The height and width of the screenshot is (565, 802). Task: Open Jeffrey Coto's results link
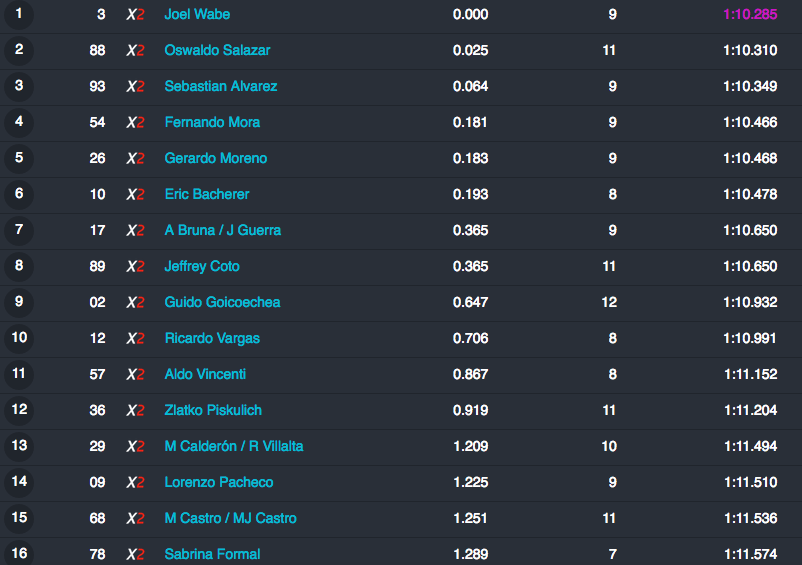tap(202, 266)
